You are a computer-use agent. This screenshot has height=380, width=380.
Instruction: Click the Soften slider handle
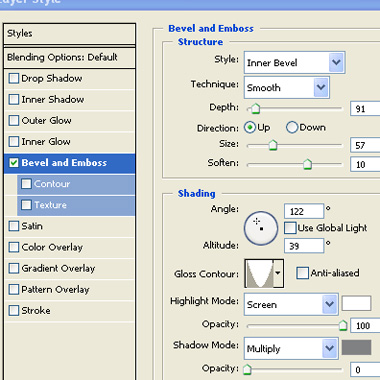[x=307, y=164]
